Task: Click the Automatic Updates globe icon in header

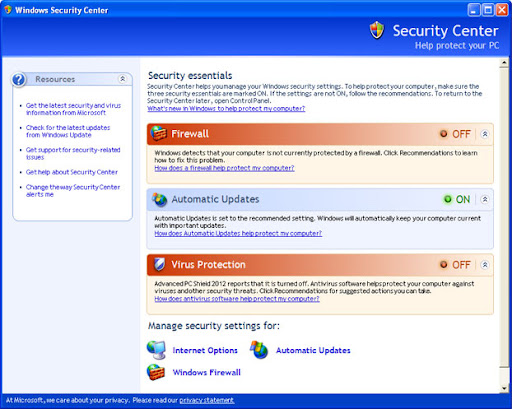Action: [x=159, y=199]
